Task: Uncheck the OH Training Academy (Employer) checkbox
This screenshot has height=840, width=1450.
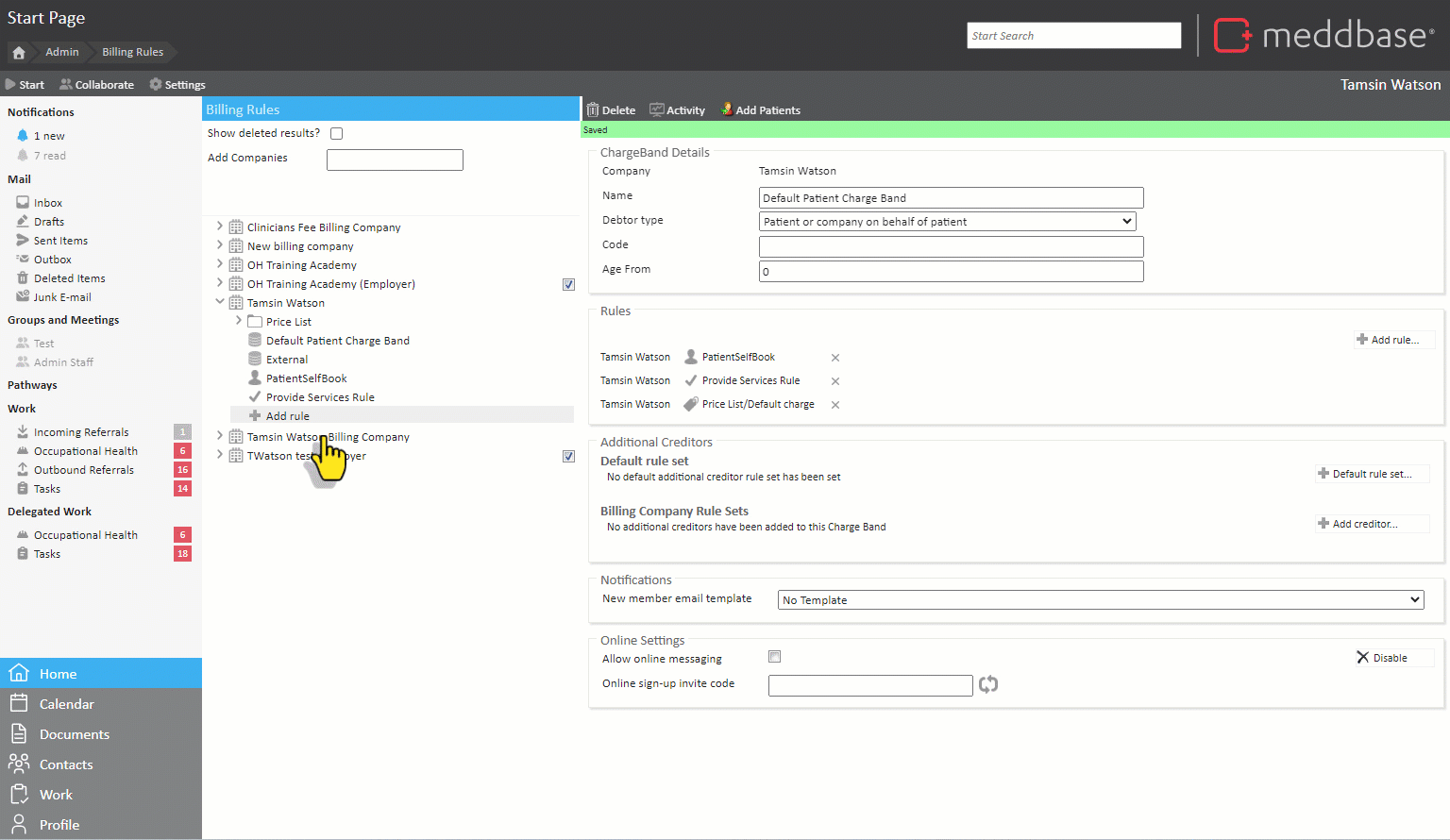Action: tap(568, 284)
